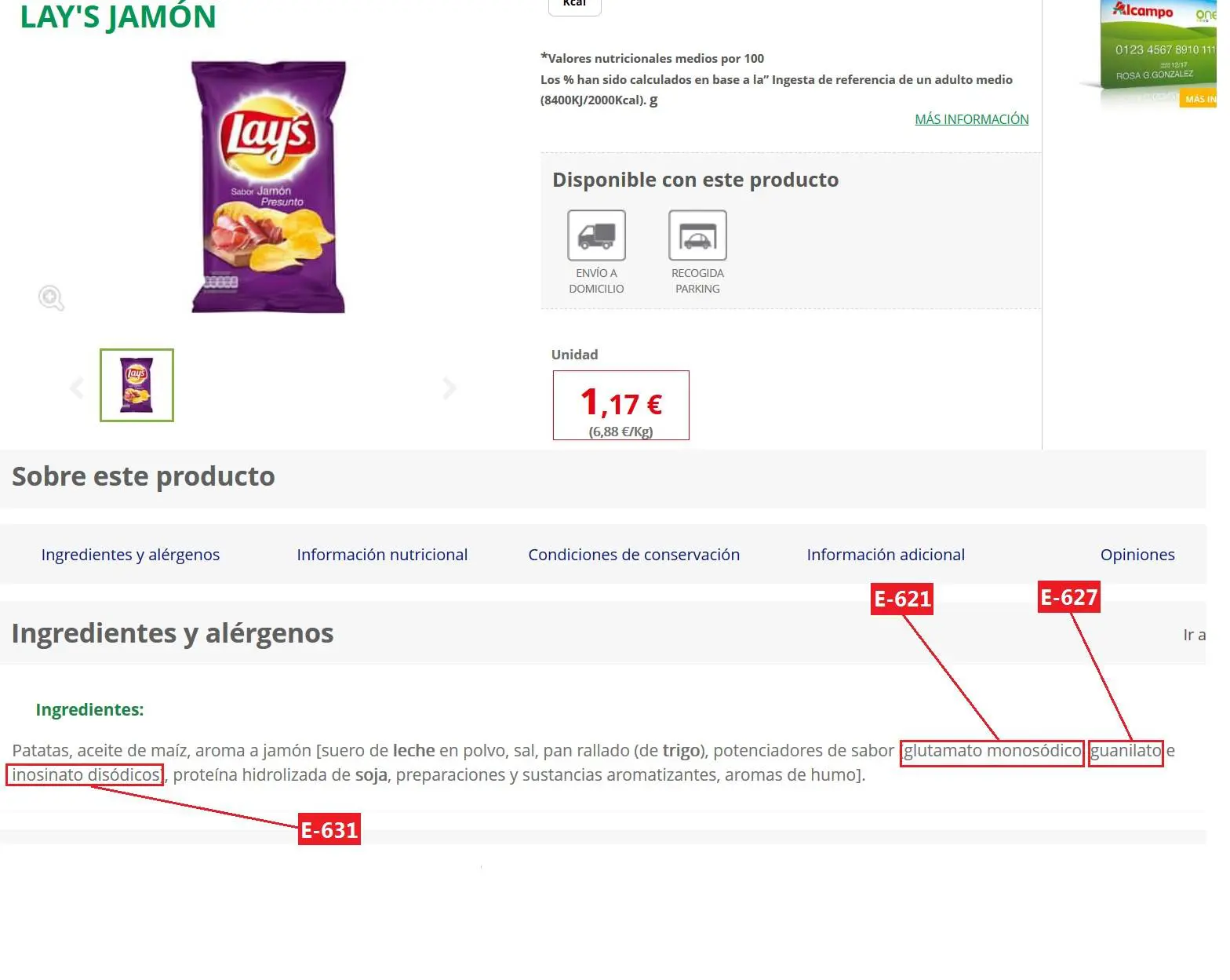
Task: Click the Recogida parking car icon
Action: click(x=697, y=235)
